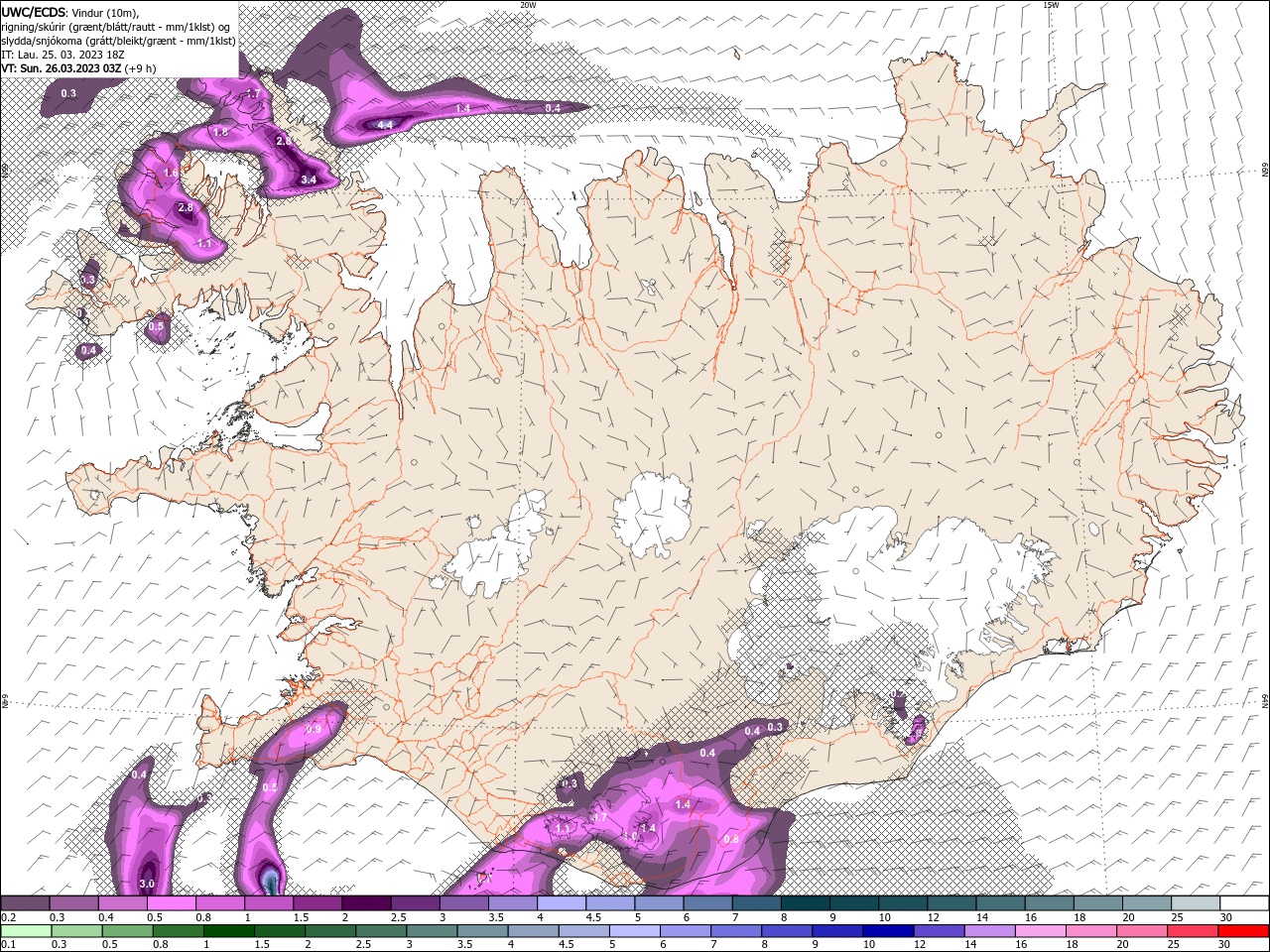
Task: Select the pink lower legend swatch labeled 16
Action: pos(1040,931)
